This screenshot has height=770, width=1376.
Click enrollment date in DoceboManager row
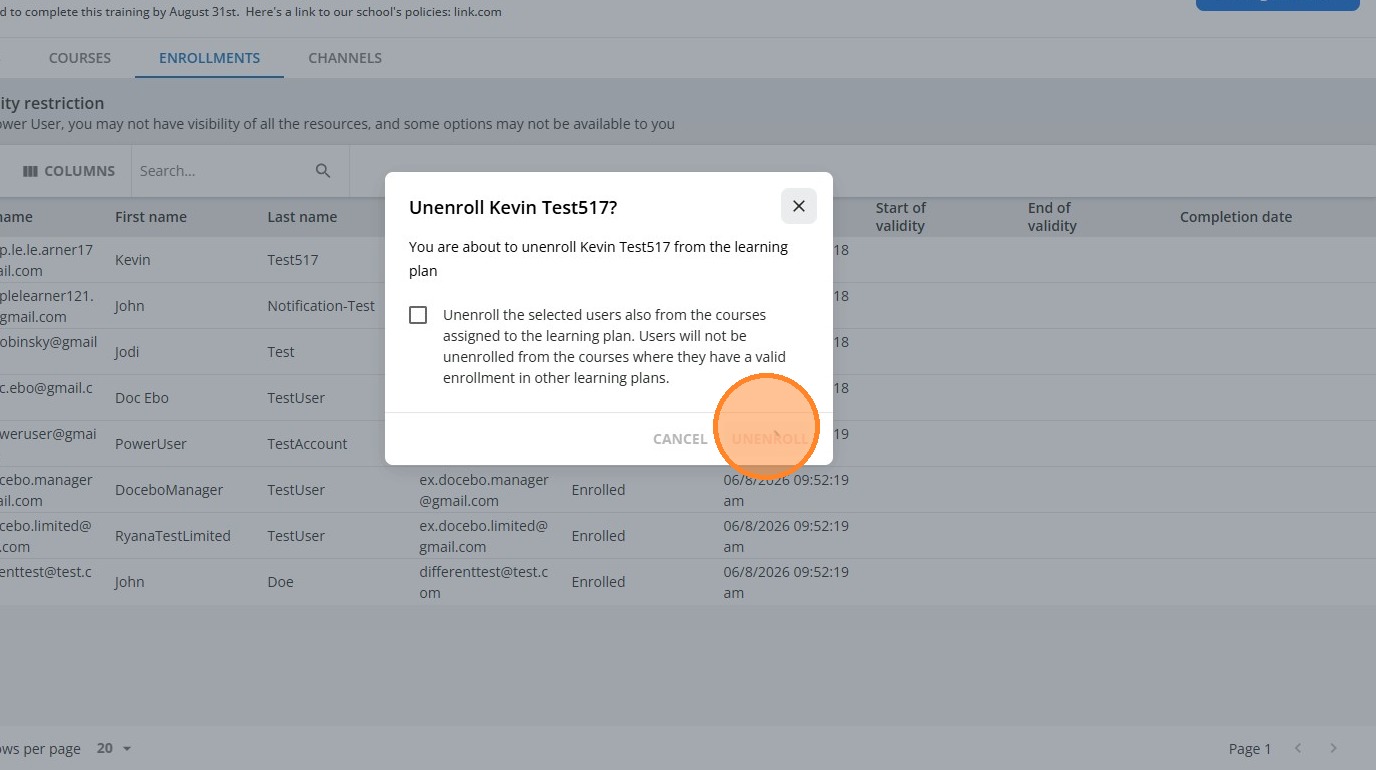pos(786,490)
